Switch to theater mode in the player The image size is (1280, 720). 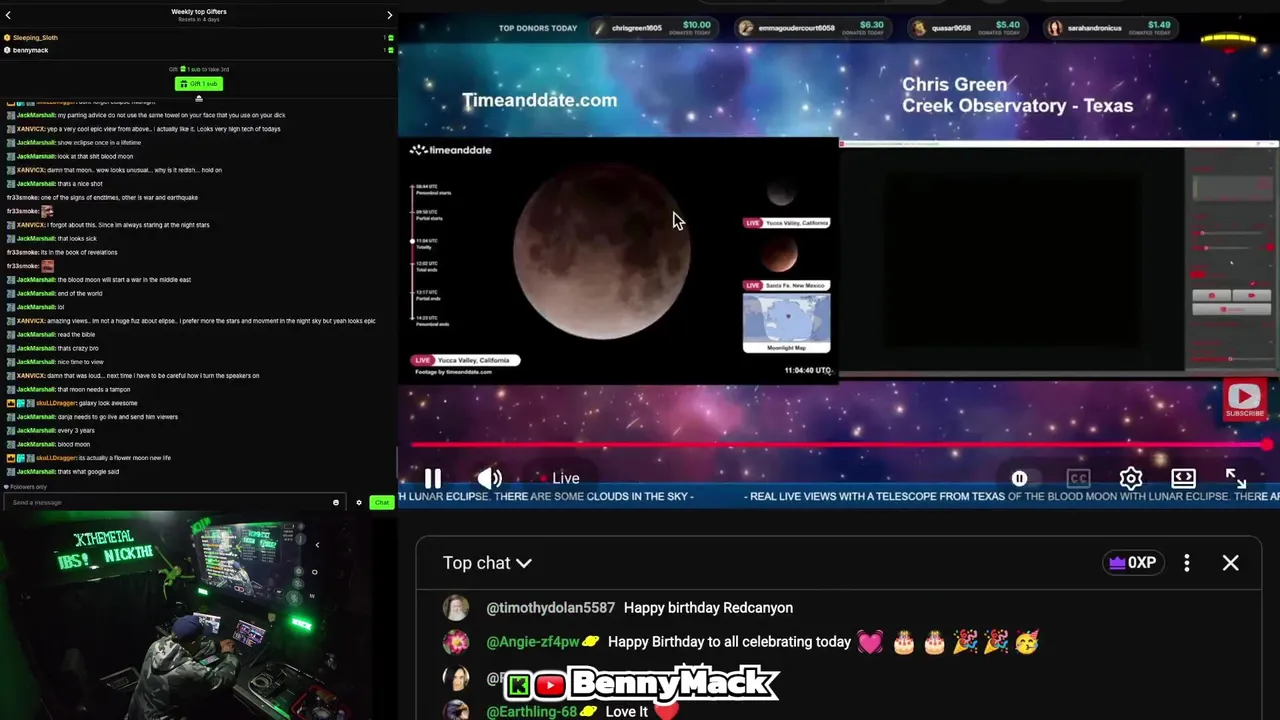(x=1183, y=478)
